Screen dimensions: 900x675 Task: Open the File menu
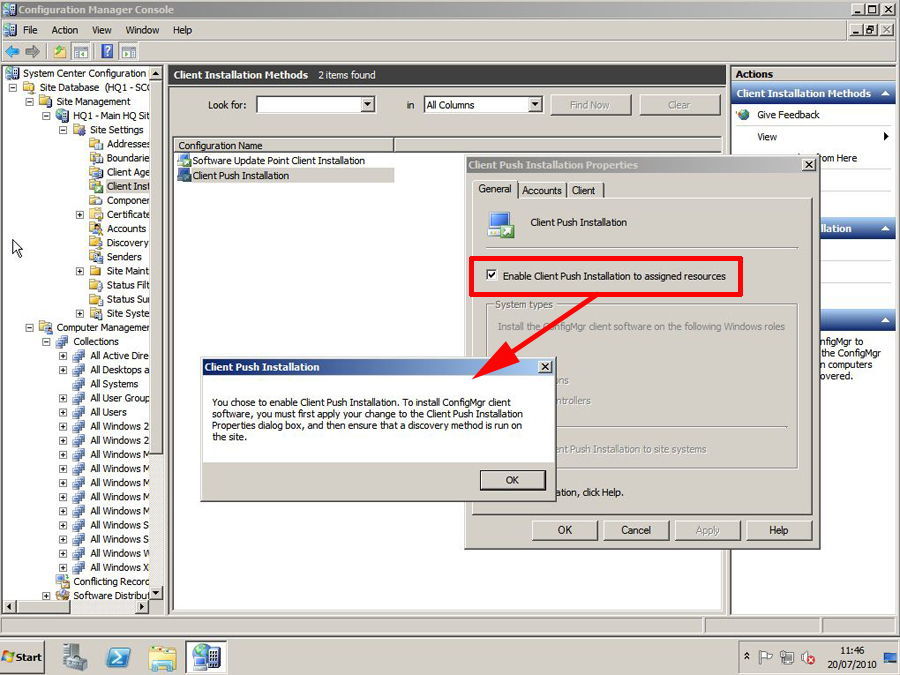30,30
